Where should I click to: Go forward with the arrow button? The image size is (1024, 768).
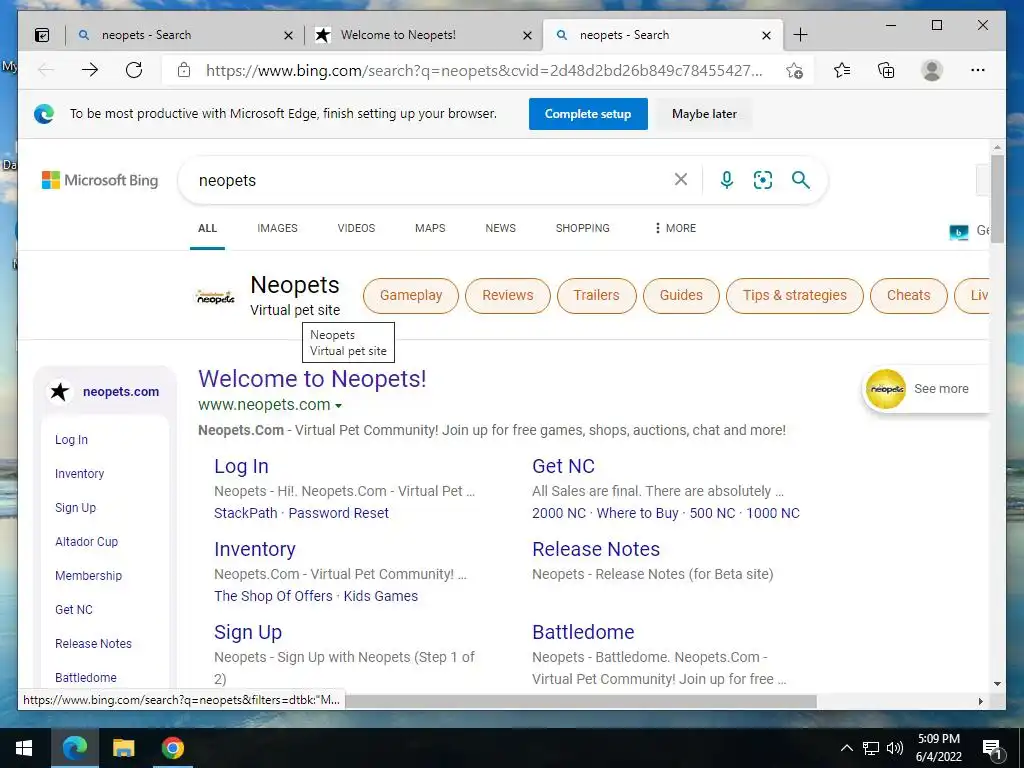click(x=90, y=70)
